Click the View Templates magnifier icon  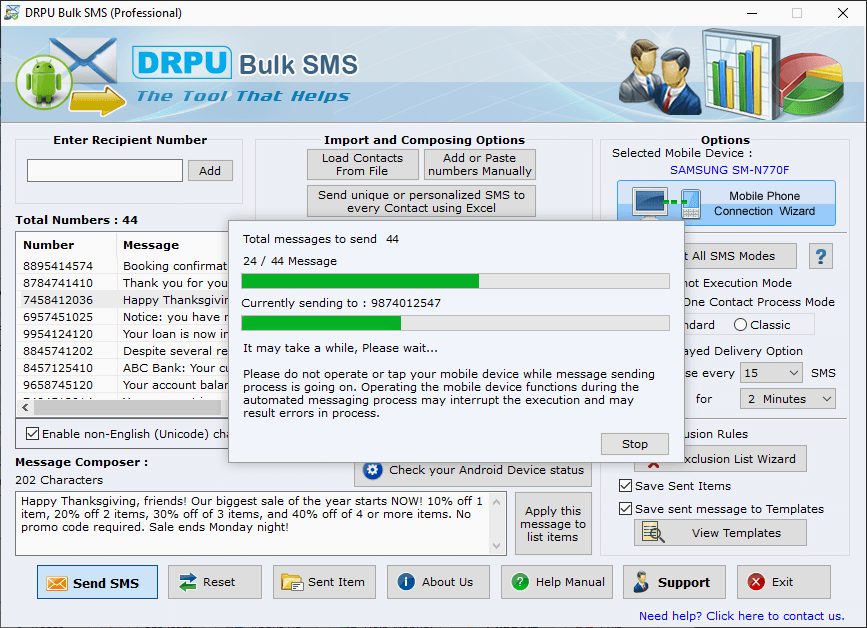pyautogui.click(x=653, y=532)
